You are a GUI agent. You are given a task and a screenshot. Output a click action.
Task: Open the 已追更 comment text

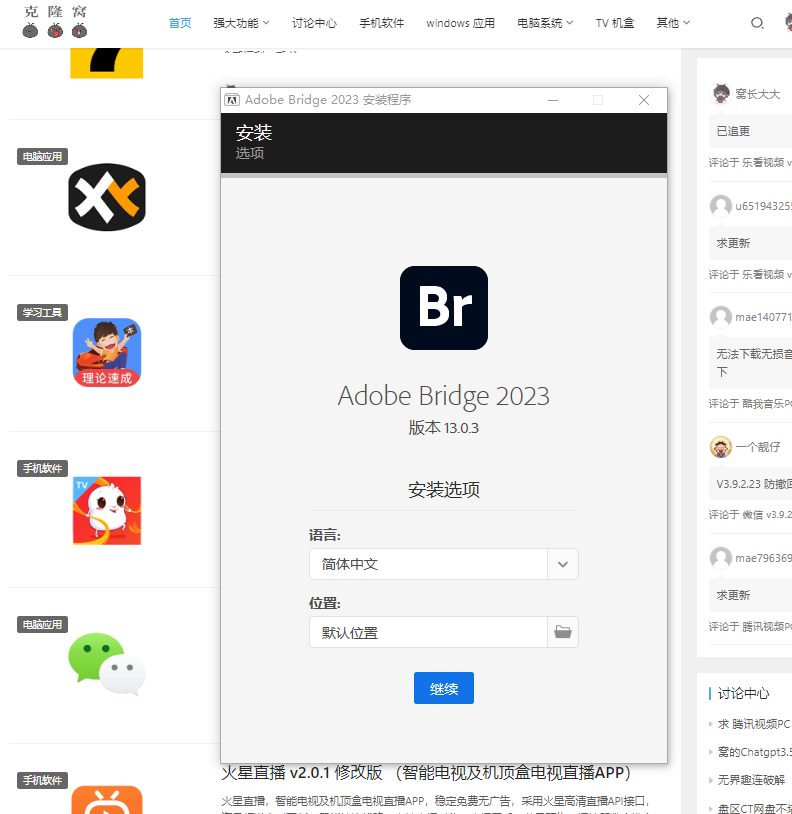pyautogui.click(x=733, y=131)
